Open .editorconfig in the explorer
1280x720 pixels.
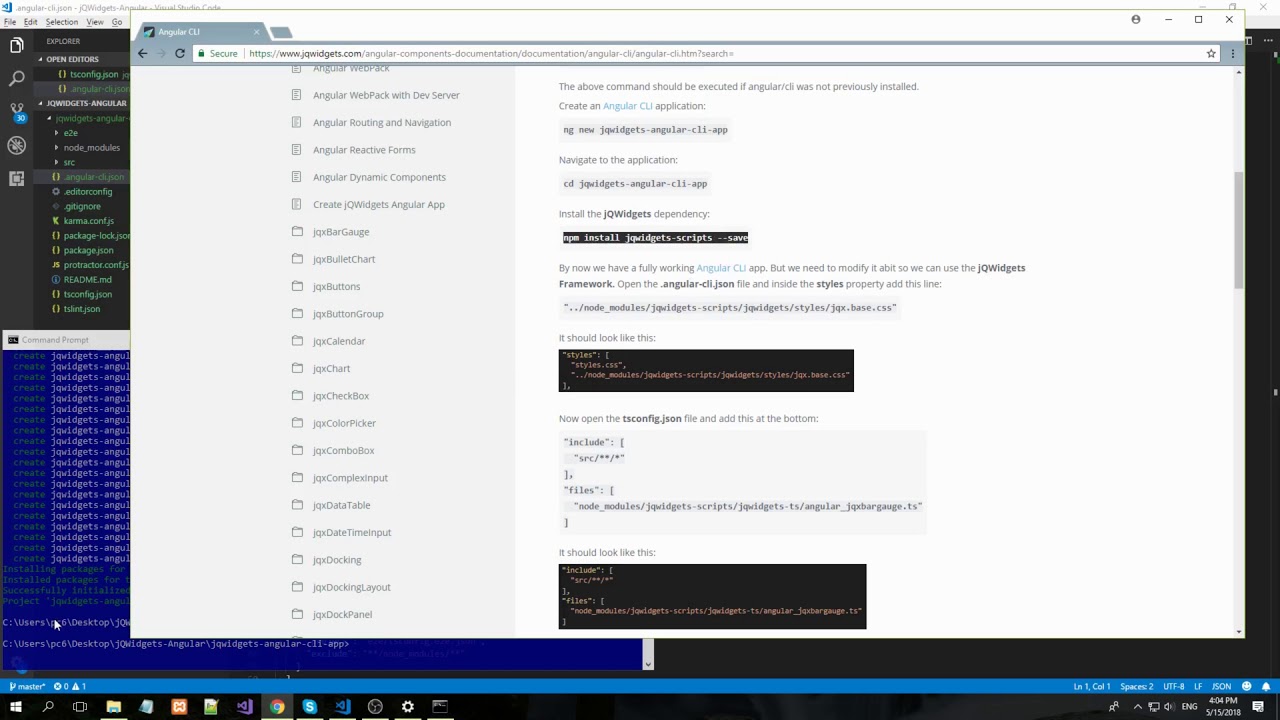point(88,191)
